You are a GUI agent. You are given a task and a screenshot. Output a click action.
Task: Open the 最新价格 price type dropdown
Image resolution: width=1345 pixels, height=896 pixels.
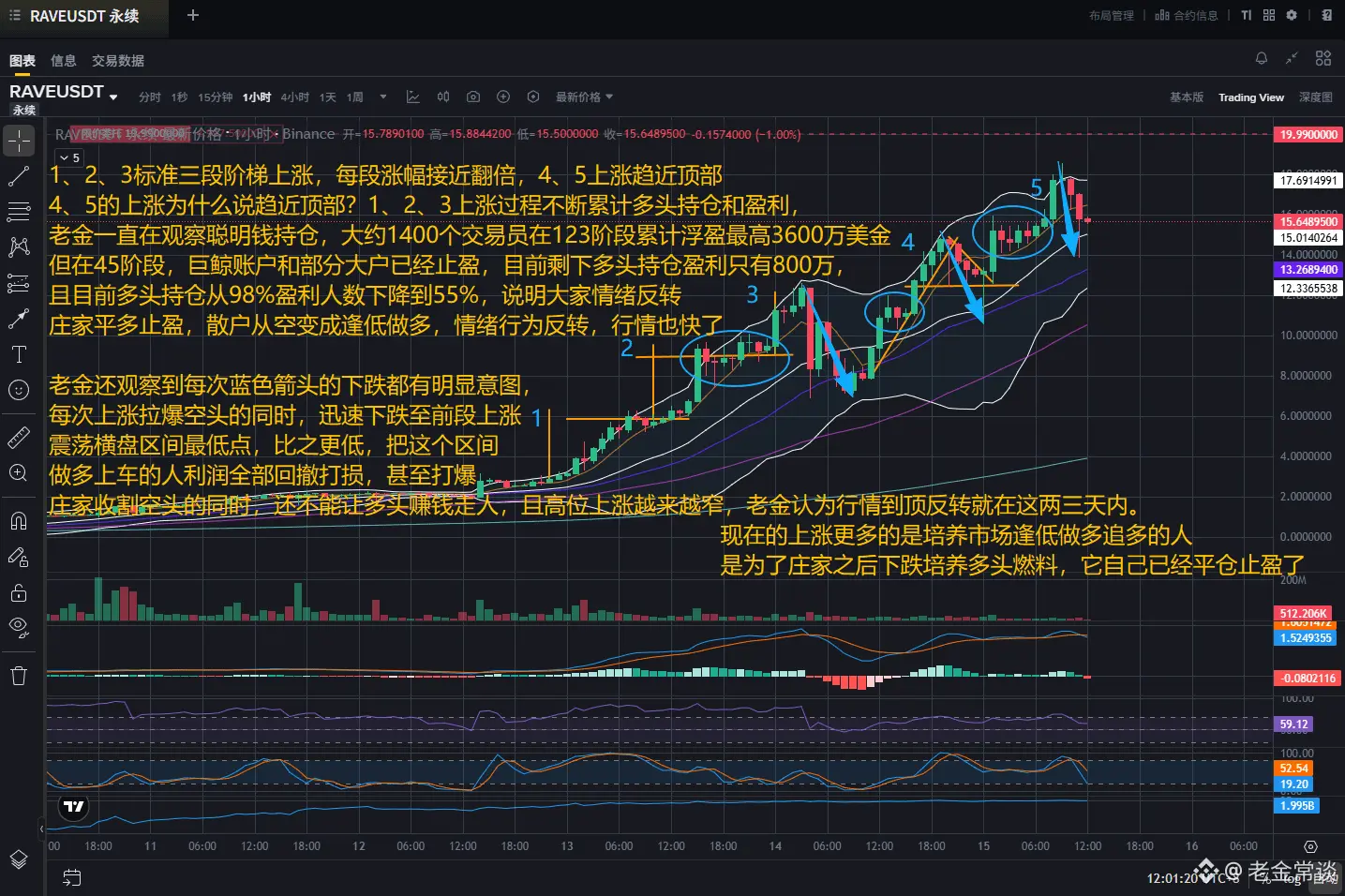pos(584,97)
